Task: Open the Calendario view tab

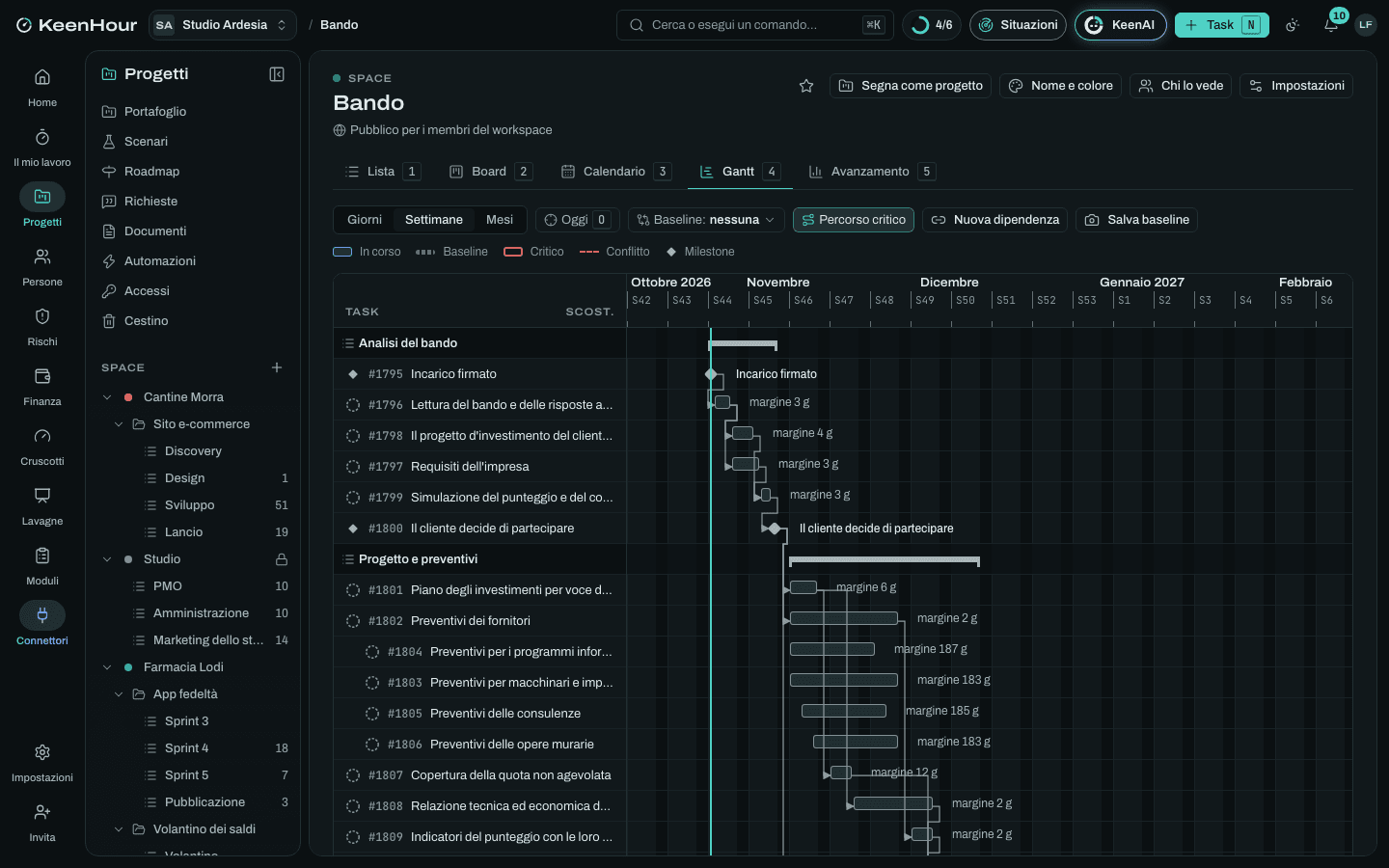Action: [615, 172]
